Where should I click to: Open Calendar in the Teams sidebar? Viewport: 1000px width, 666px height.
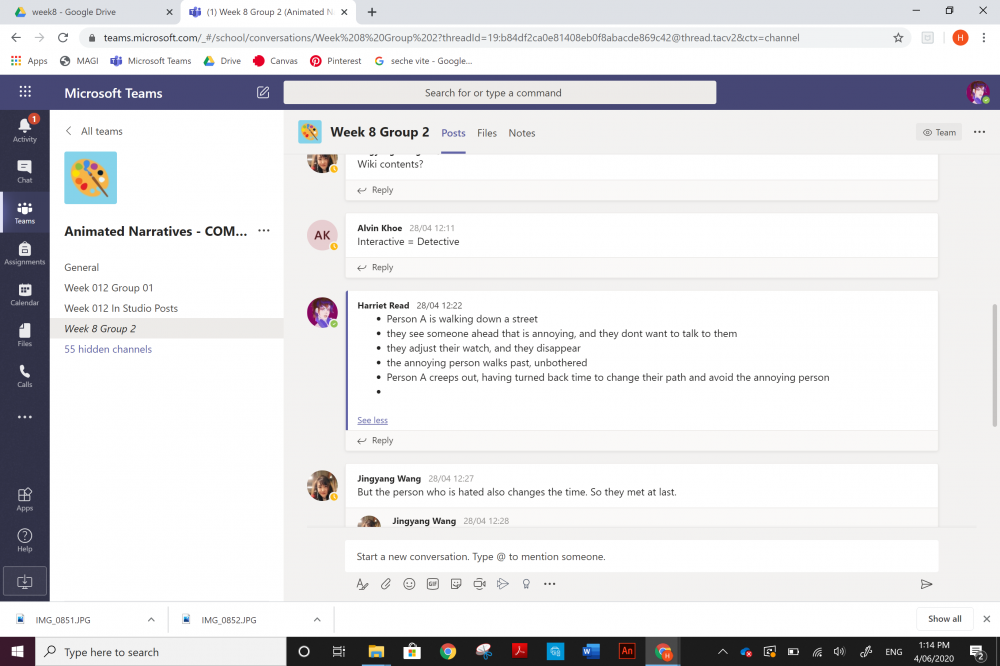[x=24, y=294]
